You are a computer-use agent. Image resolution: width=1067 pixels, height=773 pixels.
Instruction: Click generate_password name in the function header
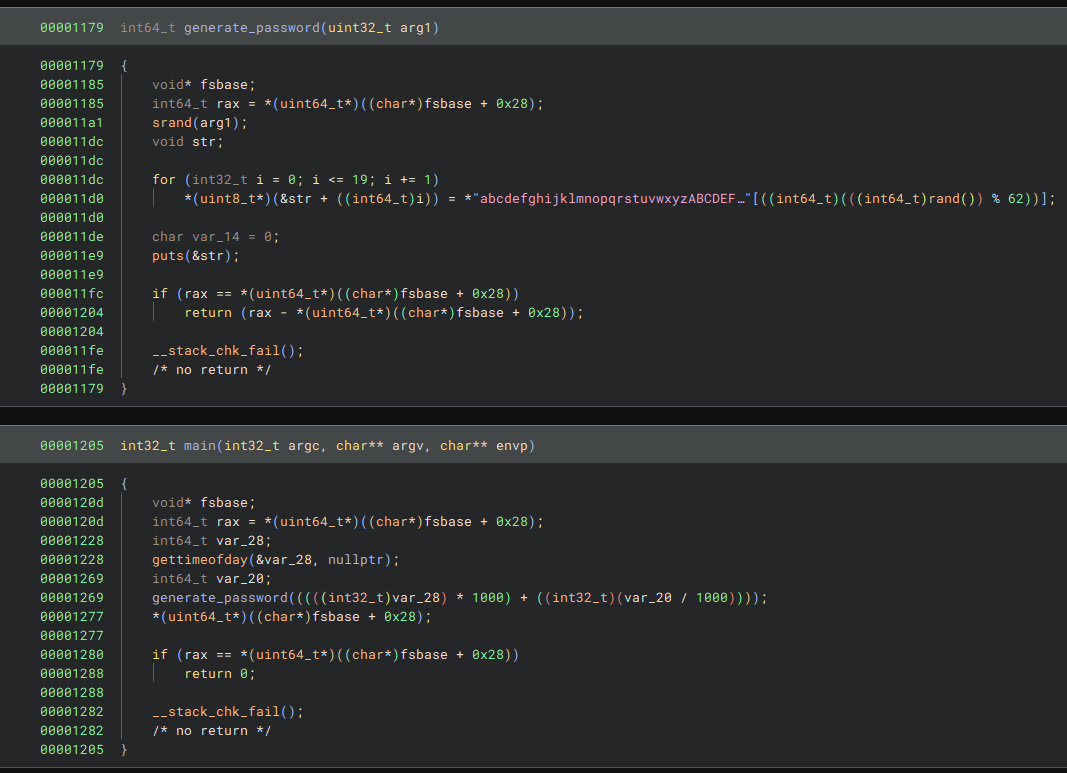pyautogui.click(x=252, y=28)
